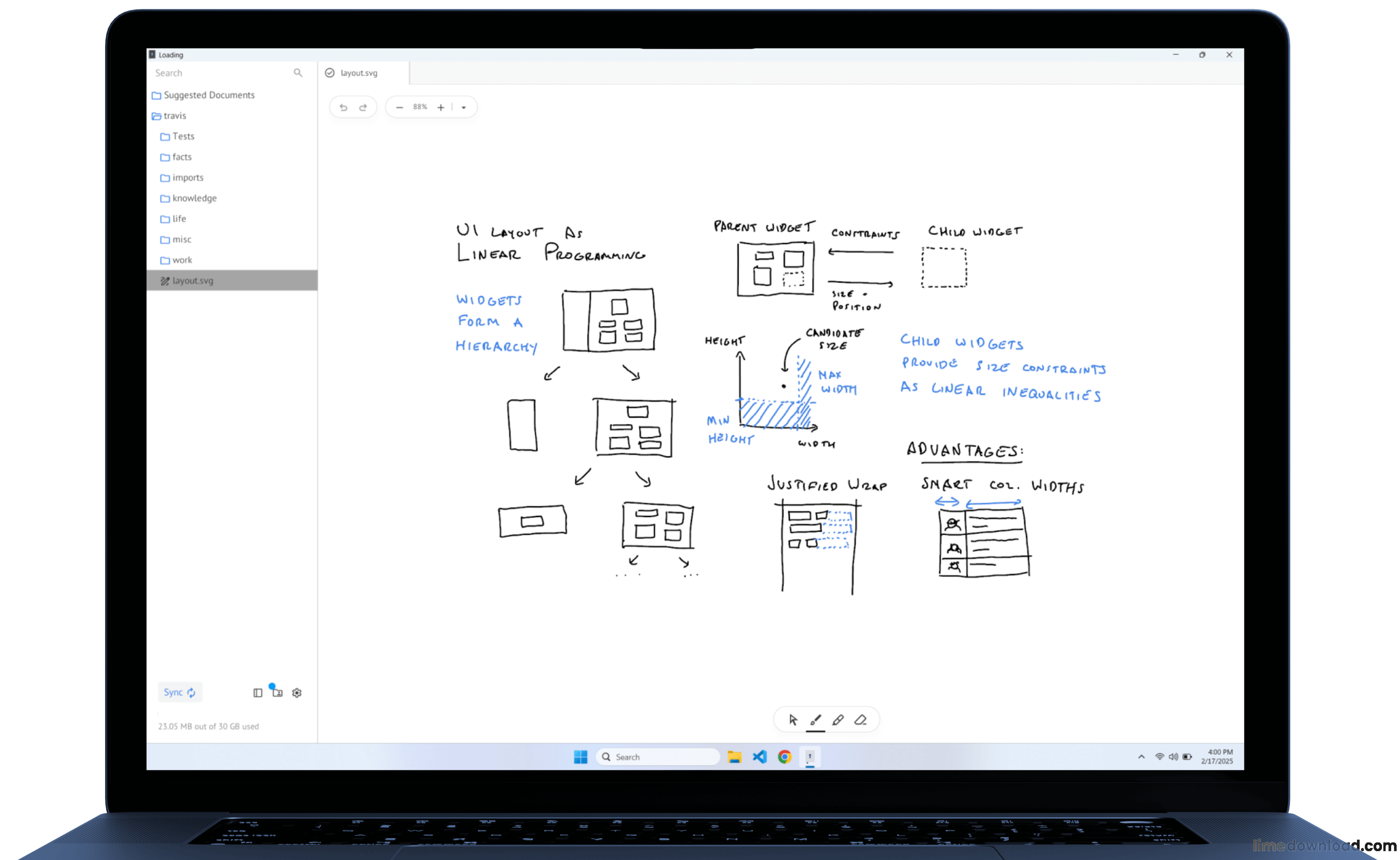Open the settings gear icon
Image resolution: width=1400 pixels, height=860 pixels.
(297, 693)
